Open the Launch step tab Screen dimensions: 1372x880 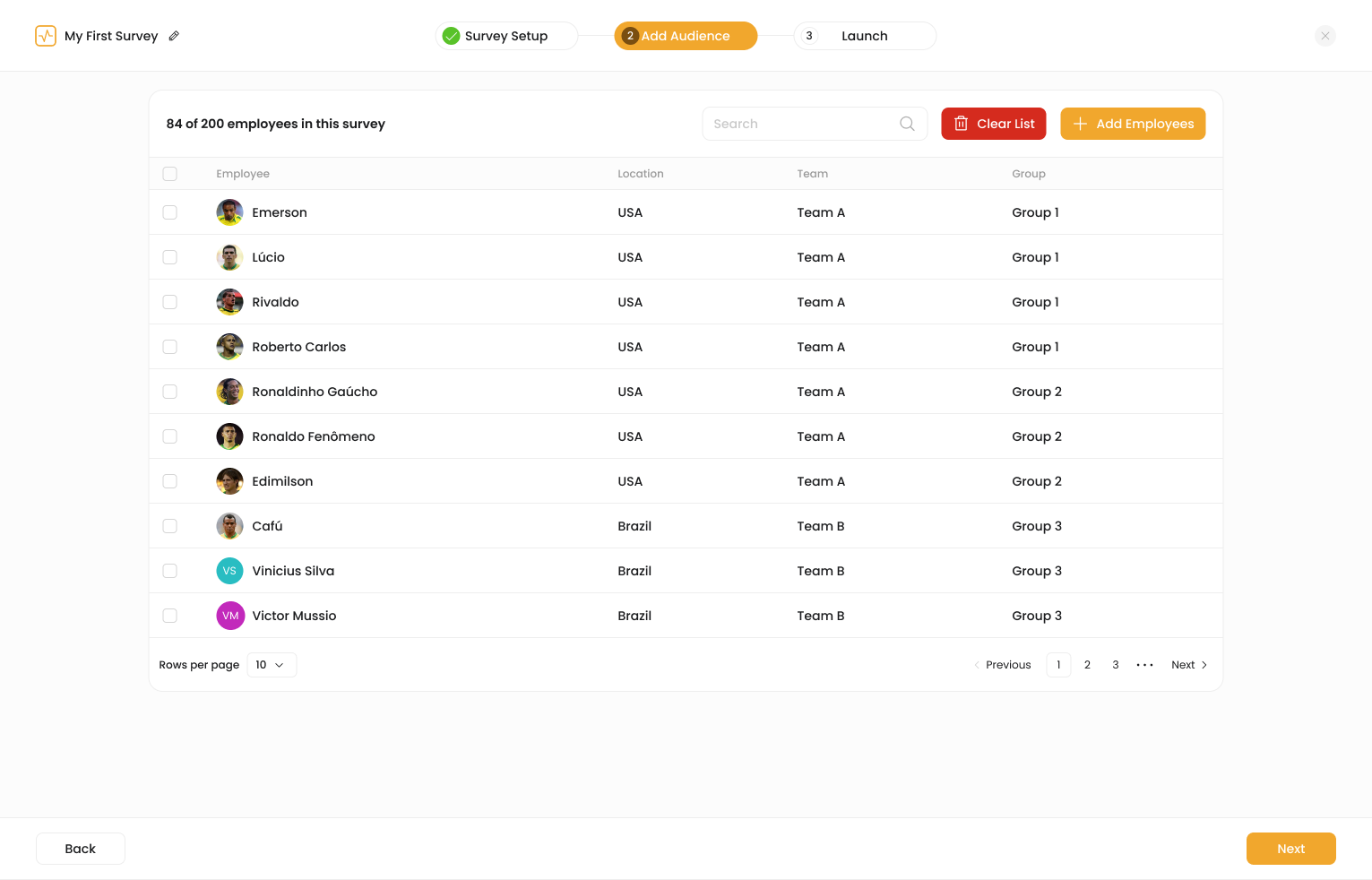(865, 36)
